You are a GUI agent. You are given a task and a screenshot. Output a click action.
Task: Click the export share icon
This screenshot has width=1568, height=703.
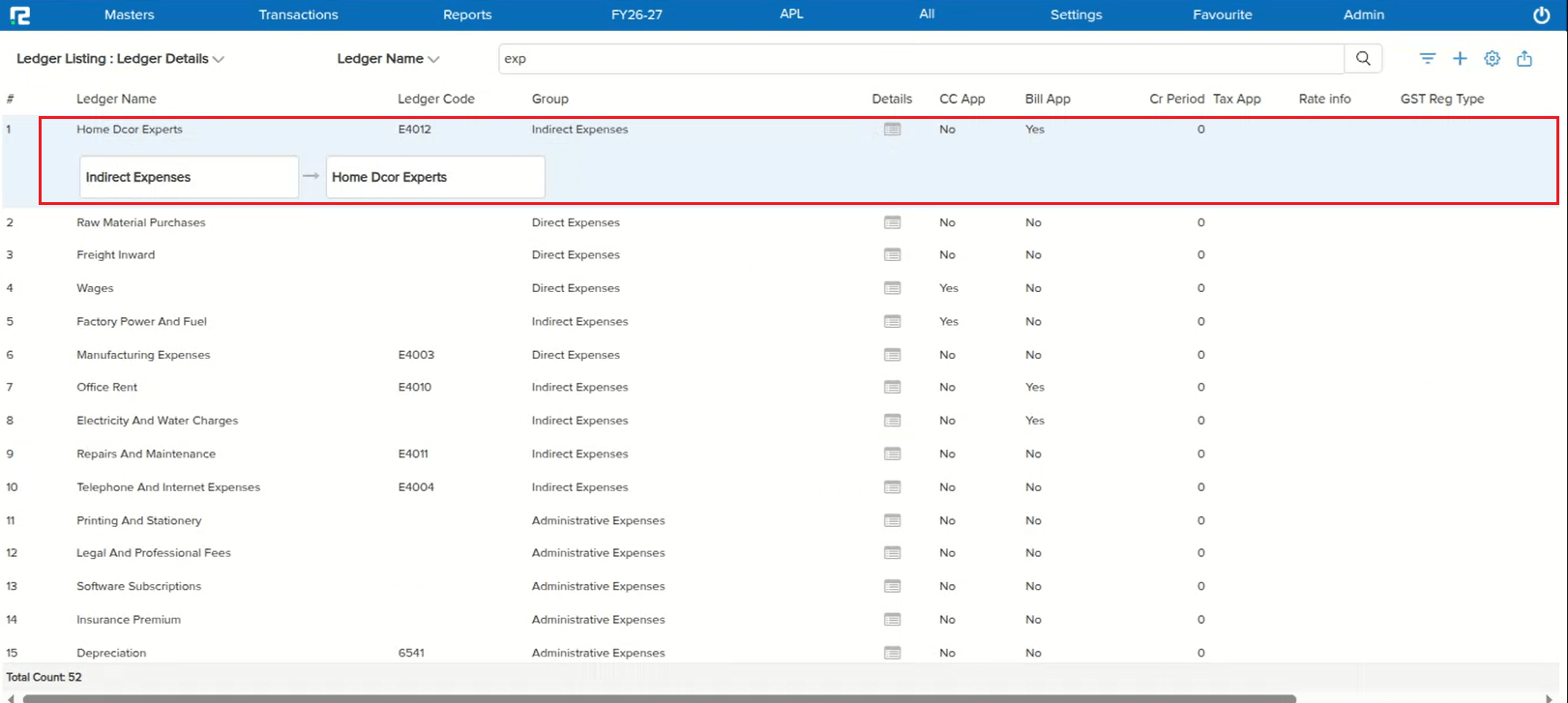click(x=1524, y=58)
